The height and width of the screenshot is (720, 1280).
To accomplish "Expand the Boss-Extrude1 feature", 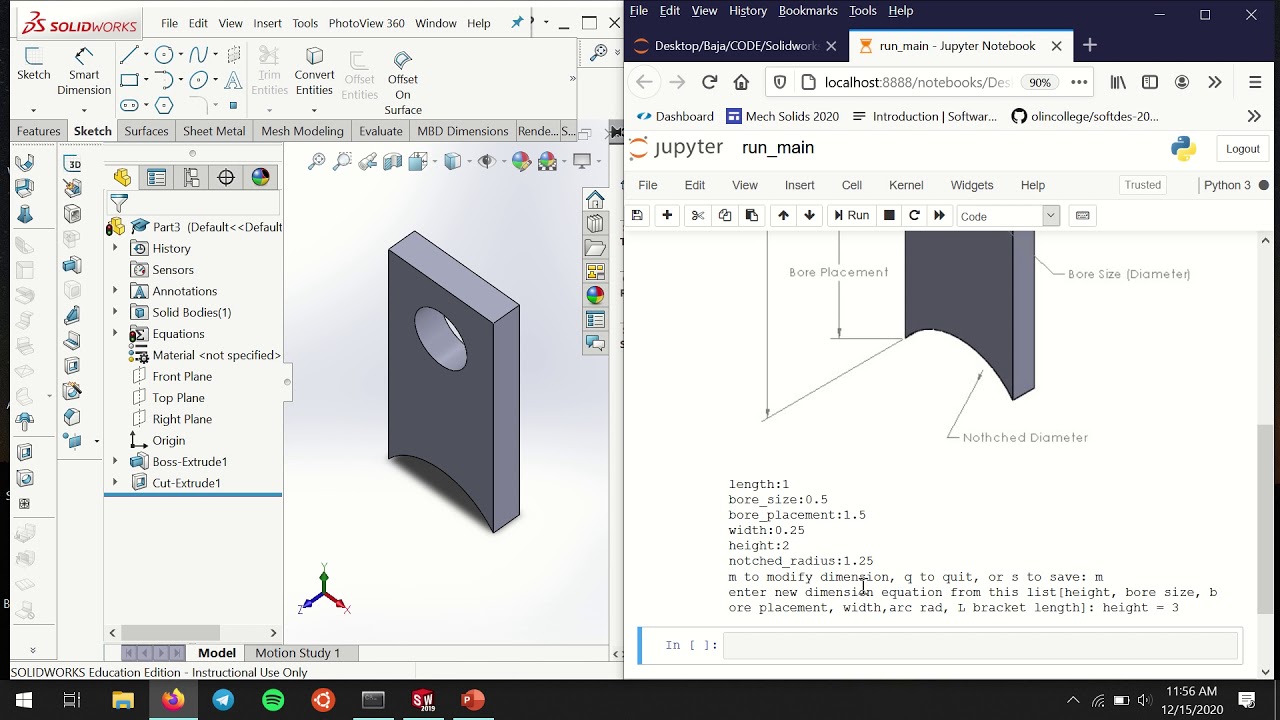I will click(x=115, y=461).
